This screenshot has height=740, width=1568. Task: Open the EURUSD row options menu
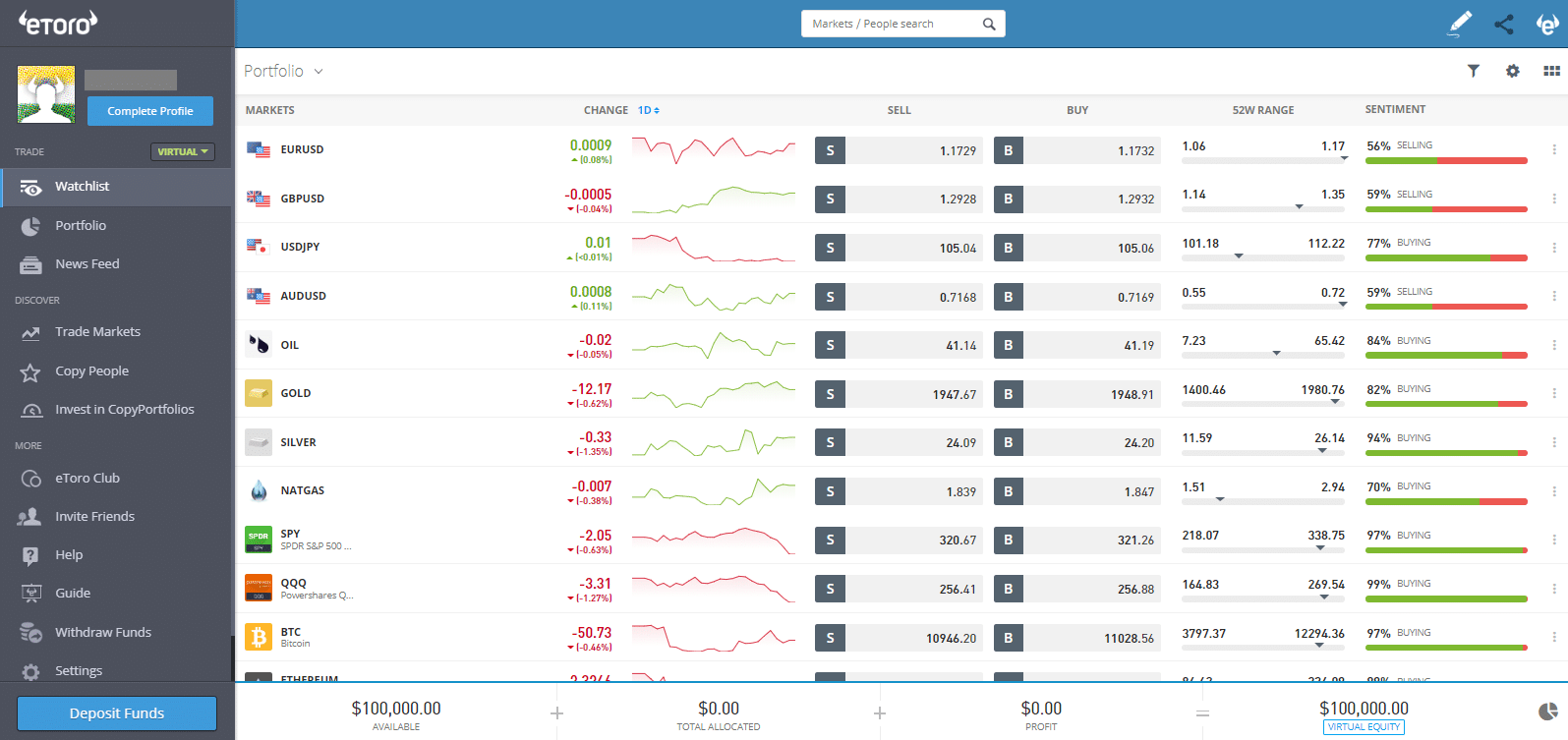pyautogui.click(x=1554, y=149)
